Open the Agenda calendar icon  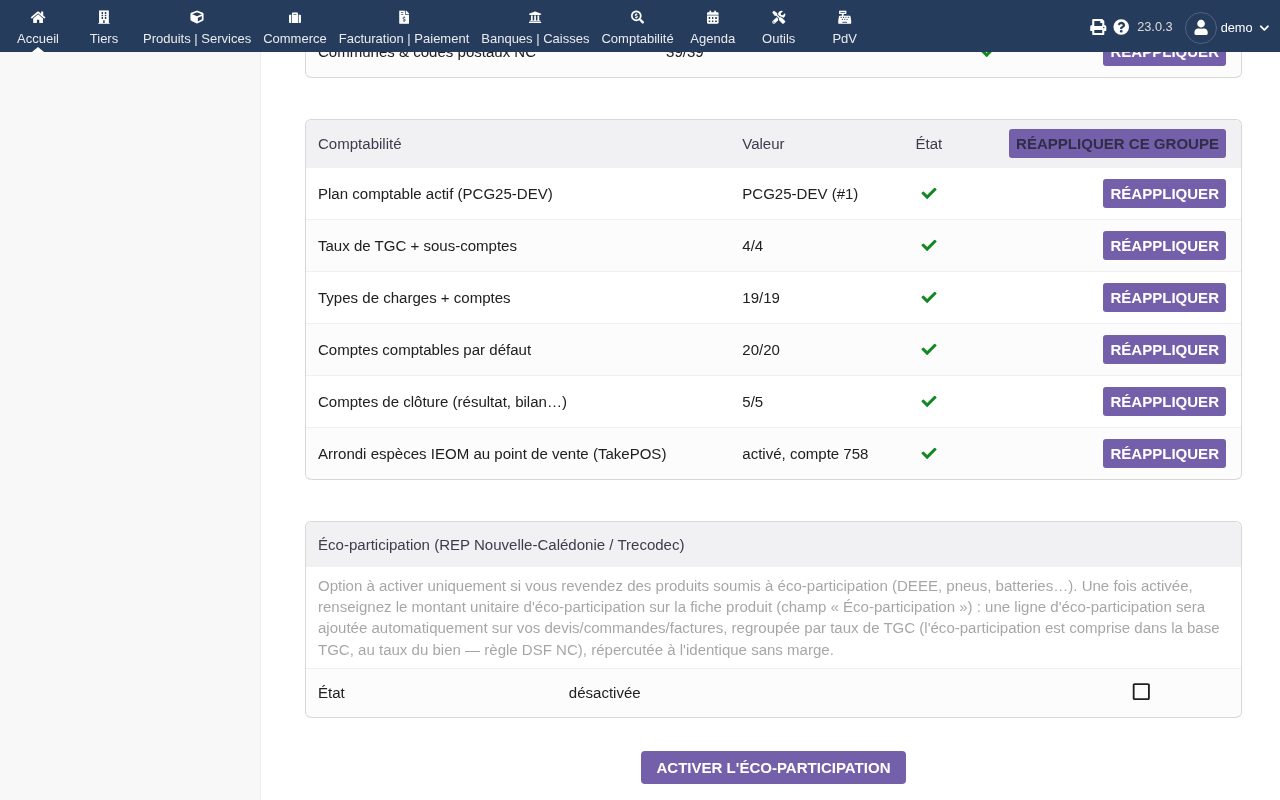[x=713, y=17]
